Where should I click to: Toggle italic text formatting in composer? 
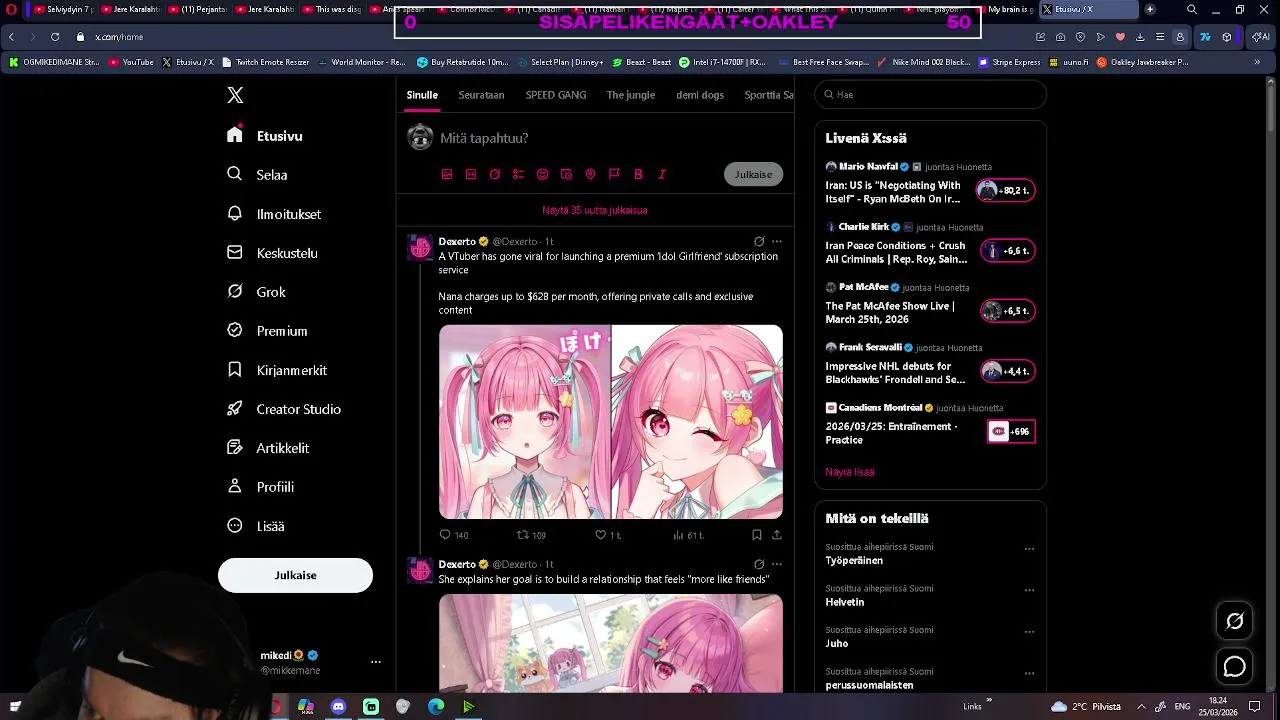(662, 174)
